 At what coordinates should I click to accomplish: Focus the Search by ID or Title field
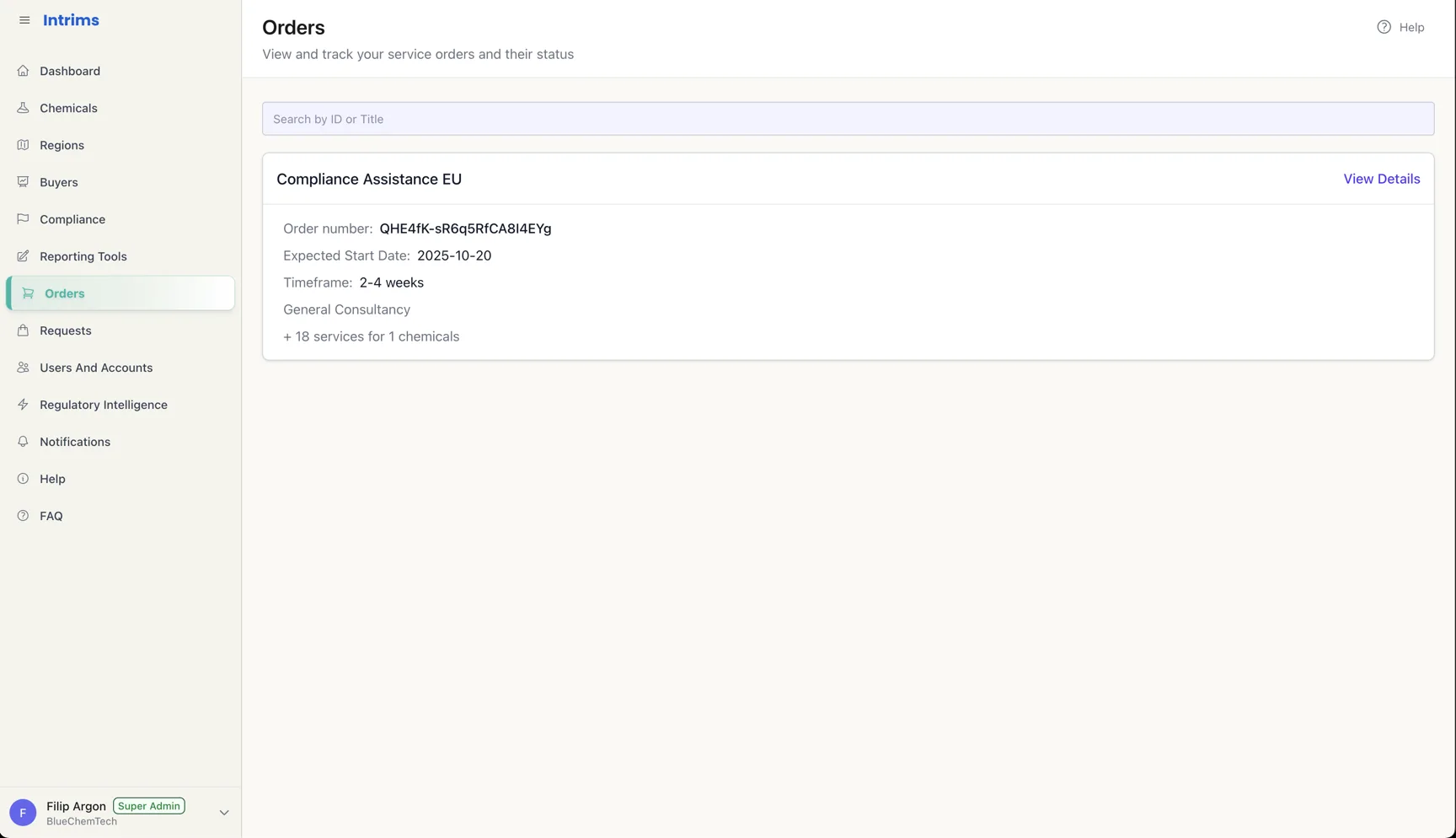[x=848, y=119]
